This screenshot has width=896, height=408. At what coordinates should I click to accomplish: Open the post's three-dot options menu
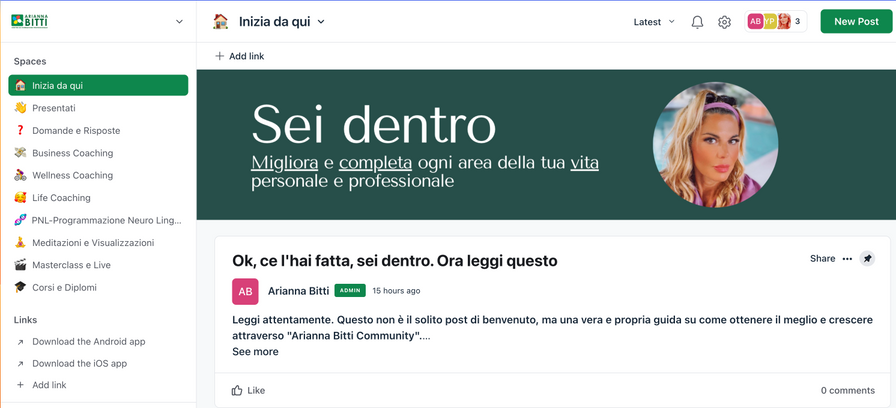tap(847, 259)
